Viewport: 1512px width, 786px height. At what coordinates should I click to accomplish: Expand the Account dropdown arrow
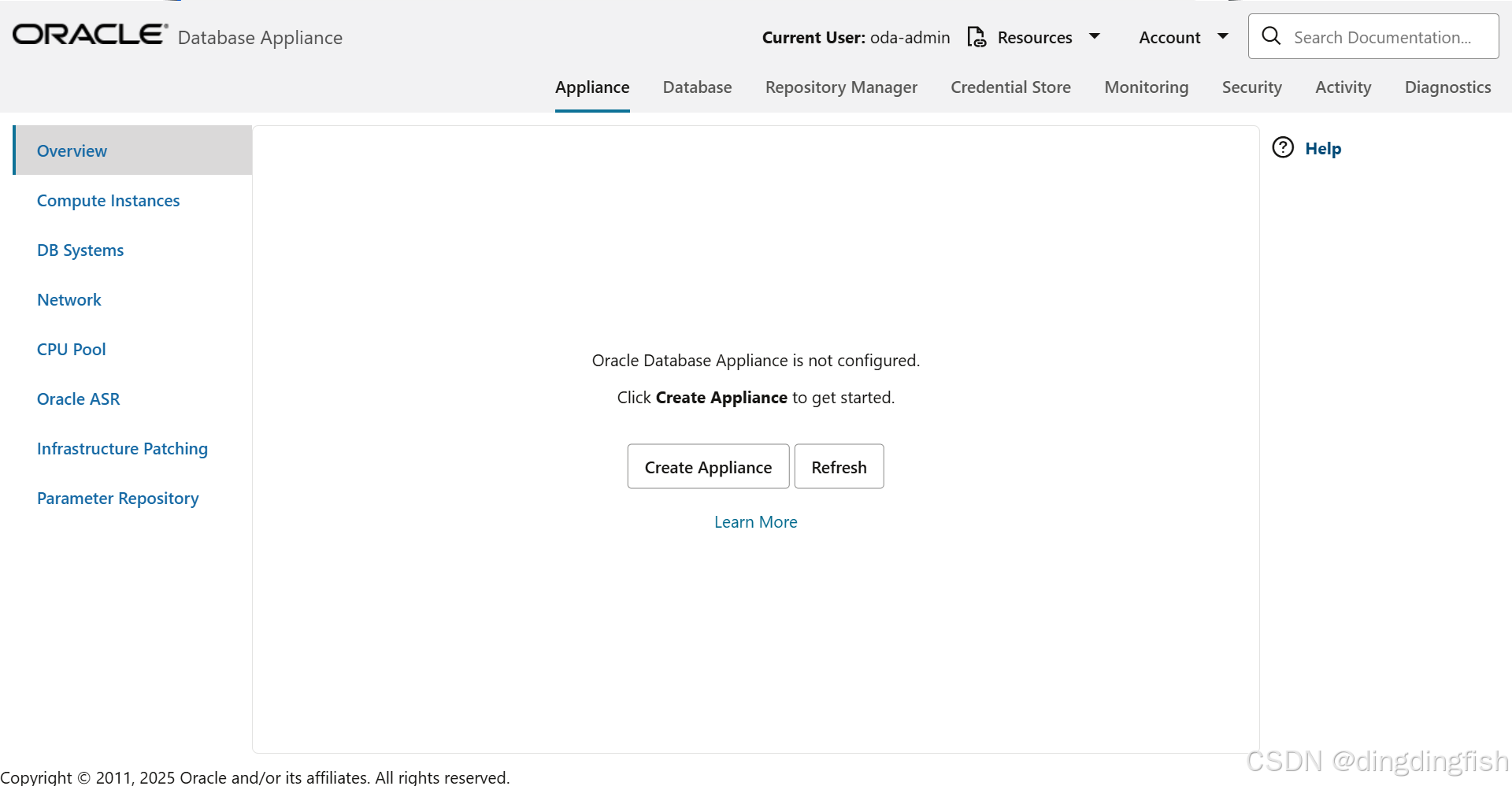(1222, 36)
